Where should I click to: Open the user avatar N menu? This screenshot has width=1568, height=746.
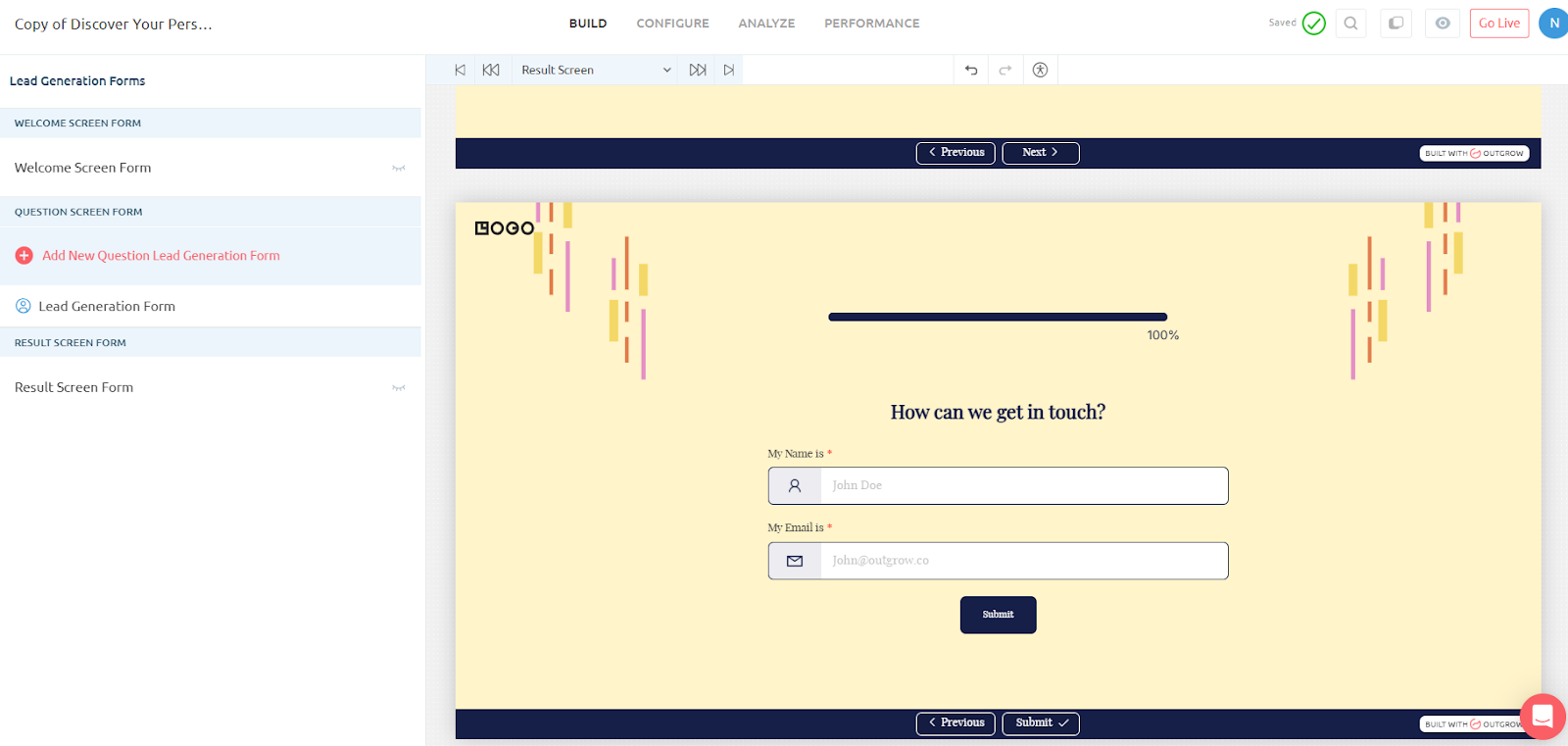(x=1553, y=24)
